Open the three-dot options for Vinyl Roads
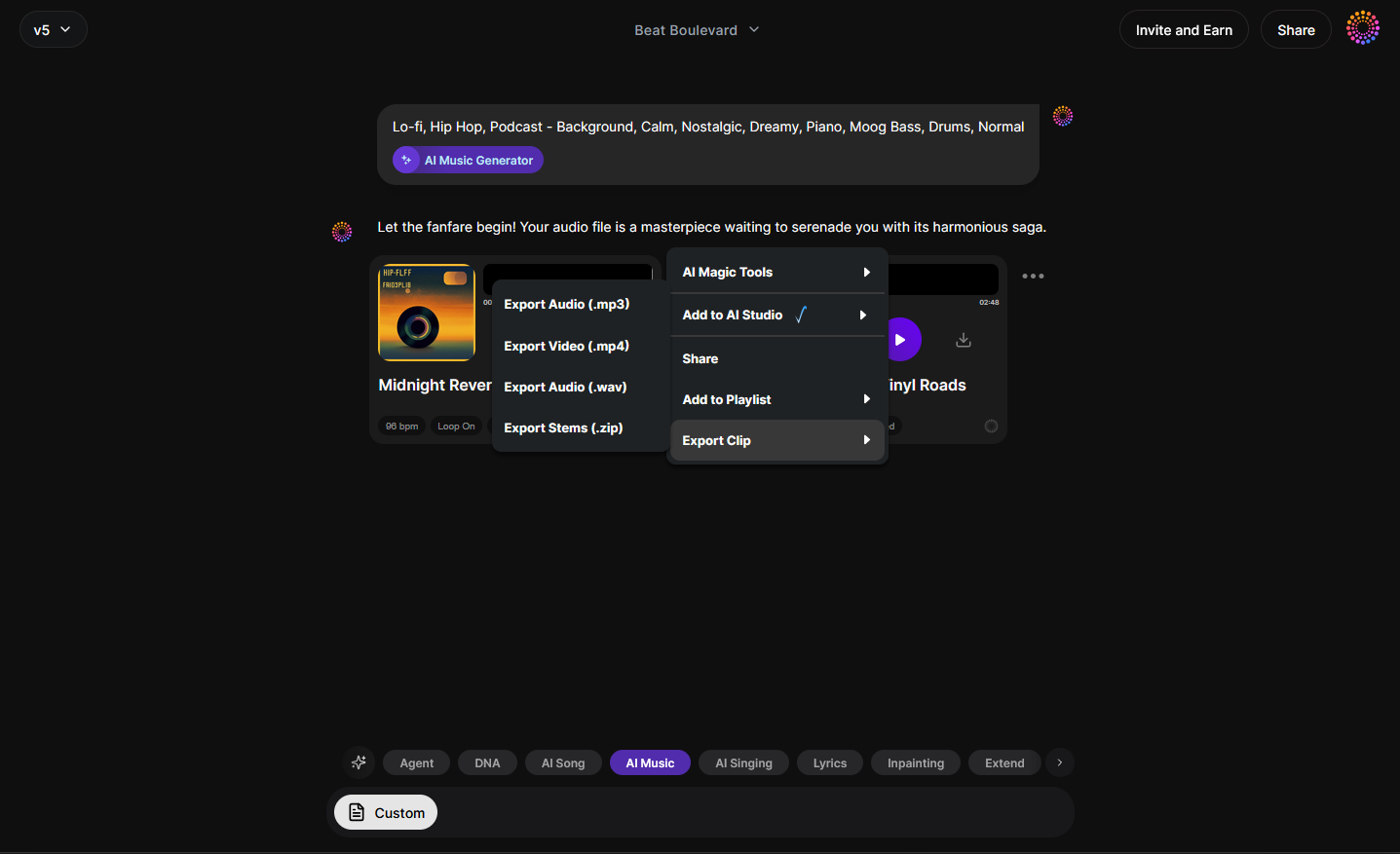Viewport: 1400px width, 854px height. click(x=1033, y=277)
